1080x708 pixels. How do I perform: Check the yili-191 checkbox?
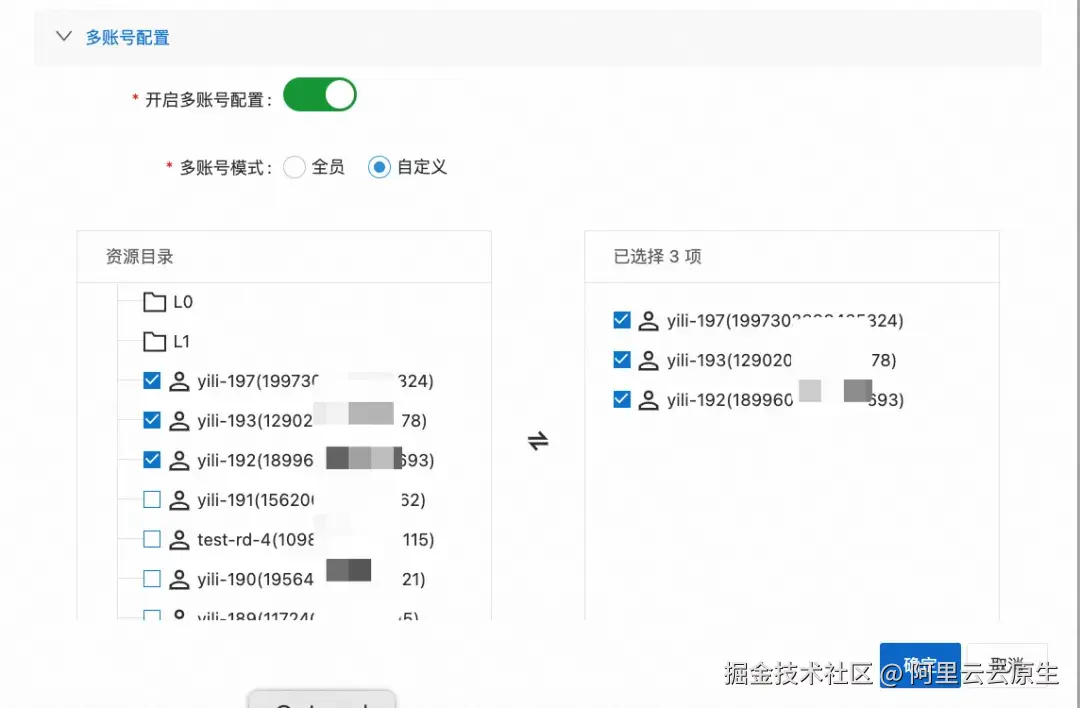coord(151,499)
